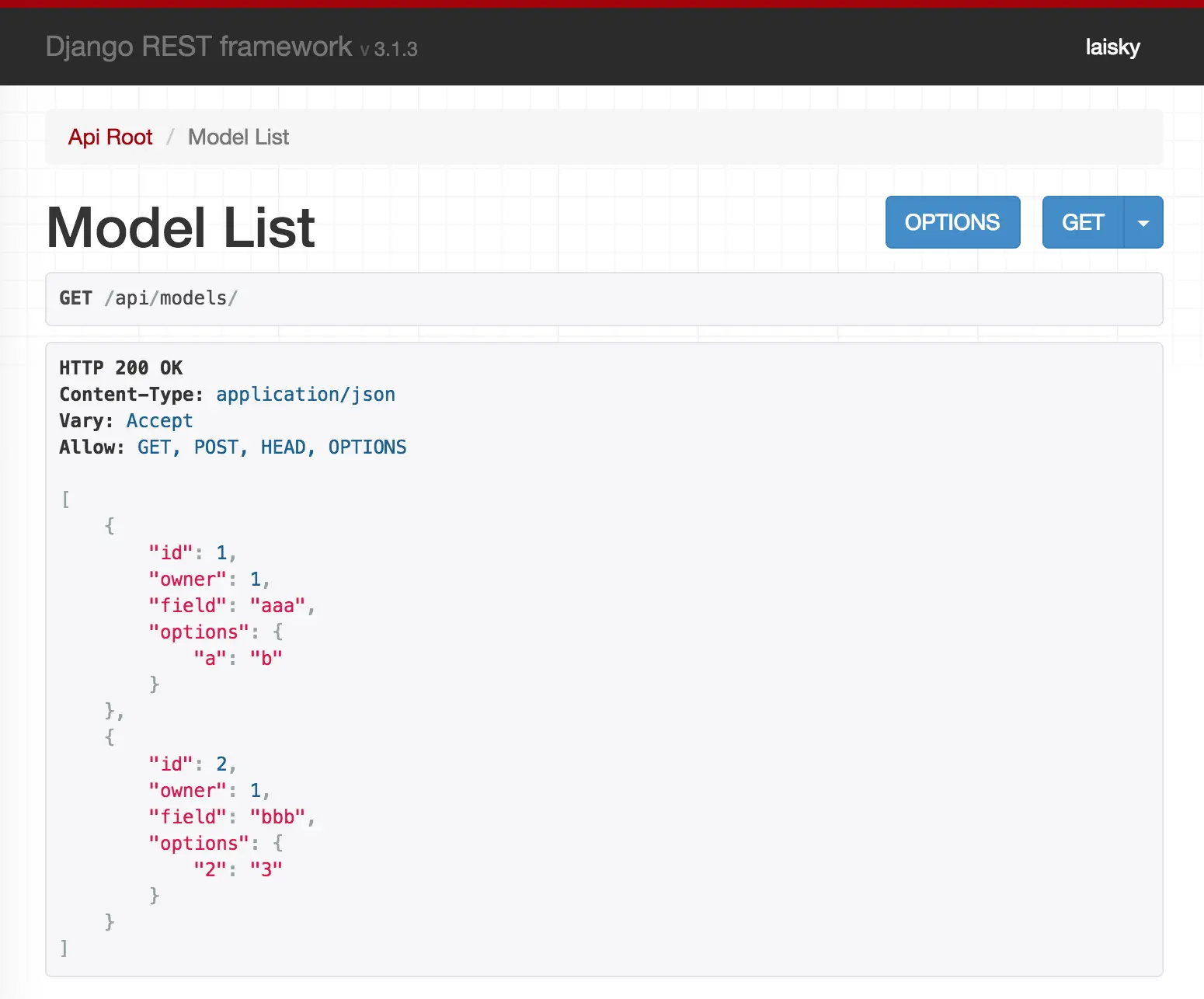
Task: Click HEAD in the Allow header
Action: (x=283, y=447)
